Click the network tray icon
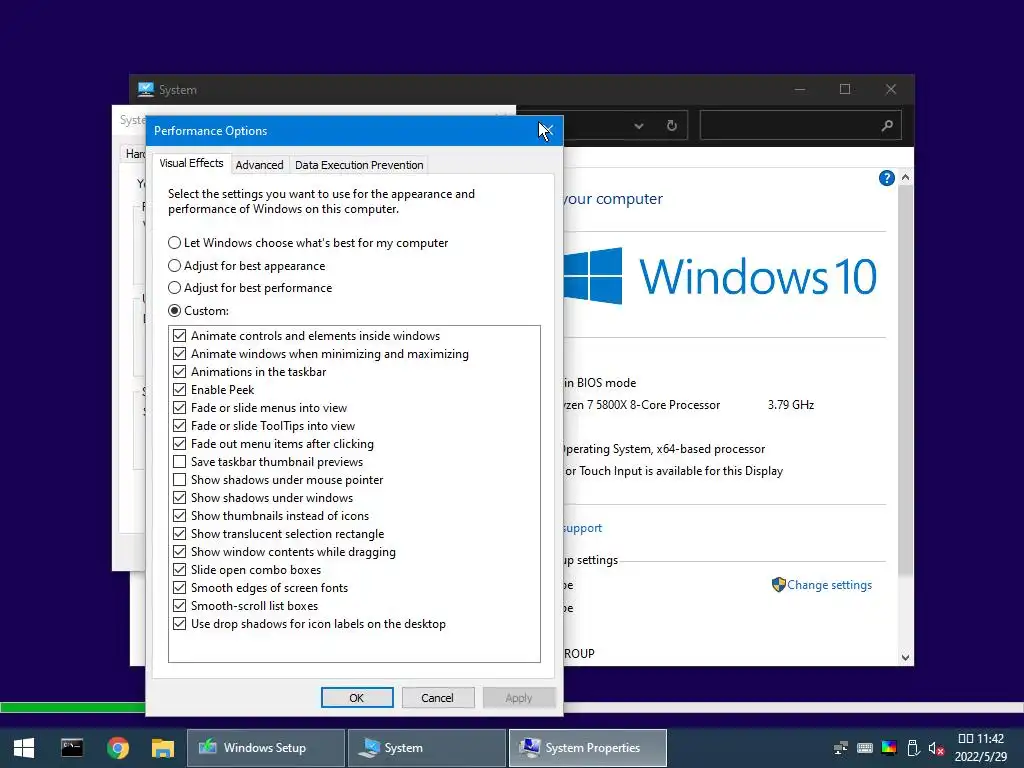 coord(841,748)
